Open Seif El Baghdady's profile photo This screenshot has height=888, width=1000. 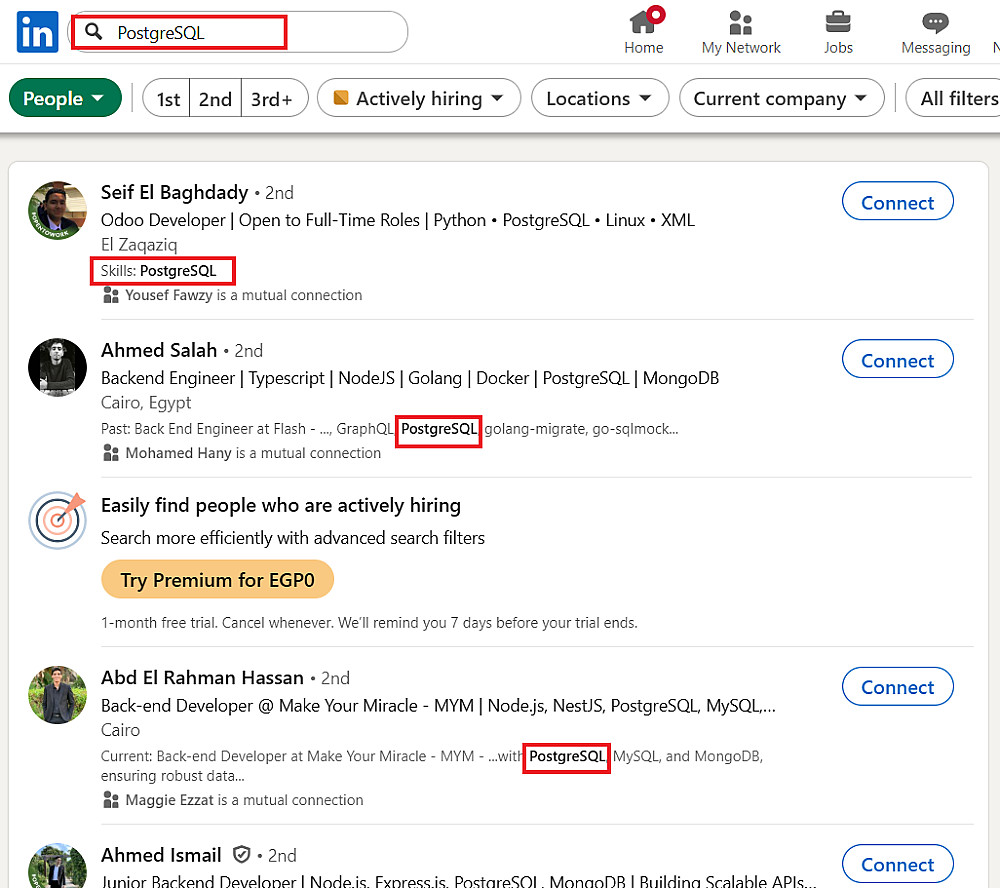(57, 211)
